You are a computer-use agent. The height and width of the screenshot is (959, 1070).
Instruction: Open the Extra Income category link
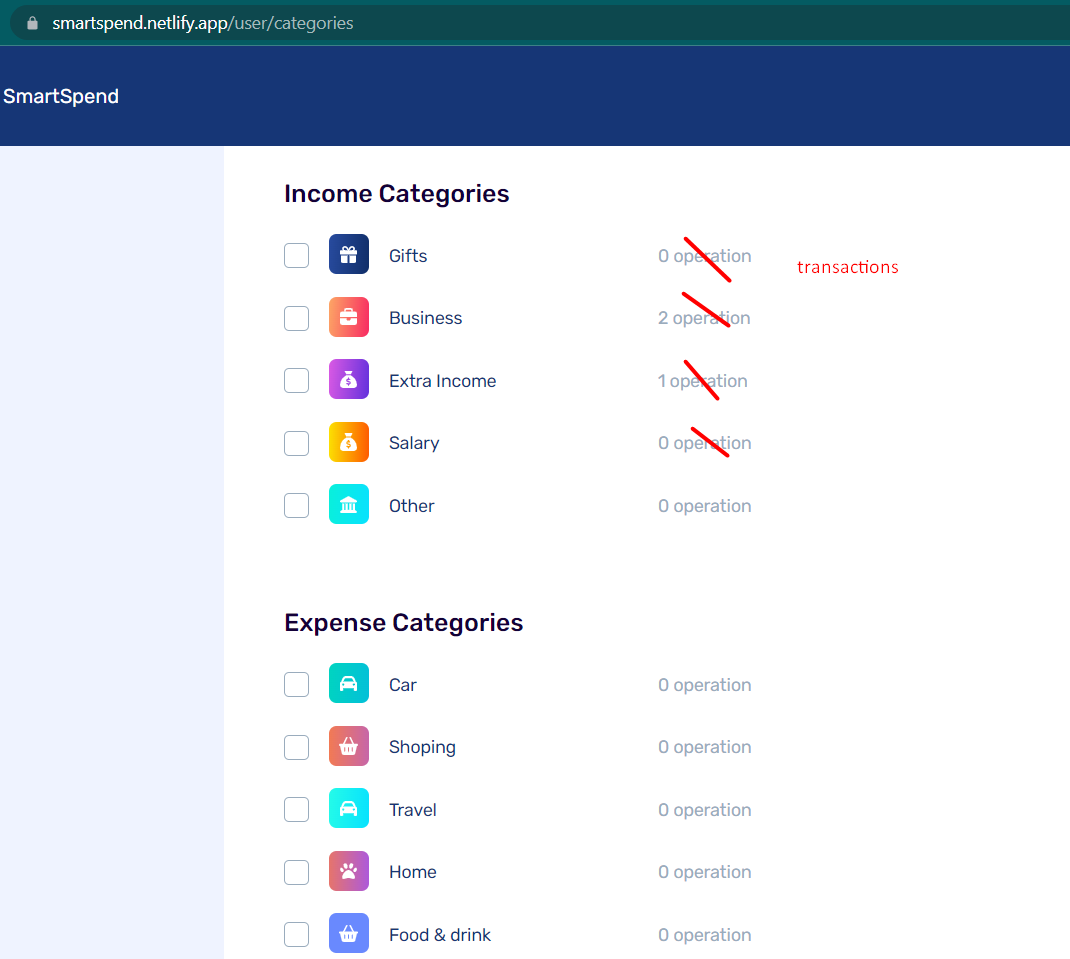point(442,380)
